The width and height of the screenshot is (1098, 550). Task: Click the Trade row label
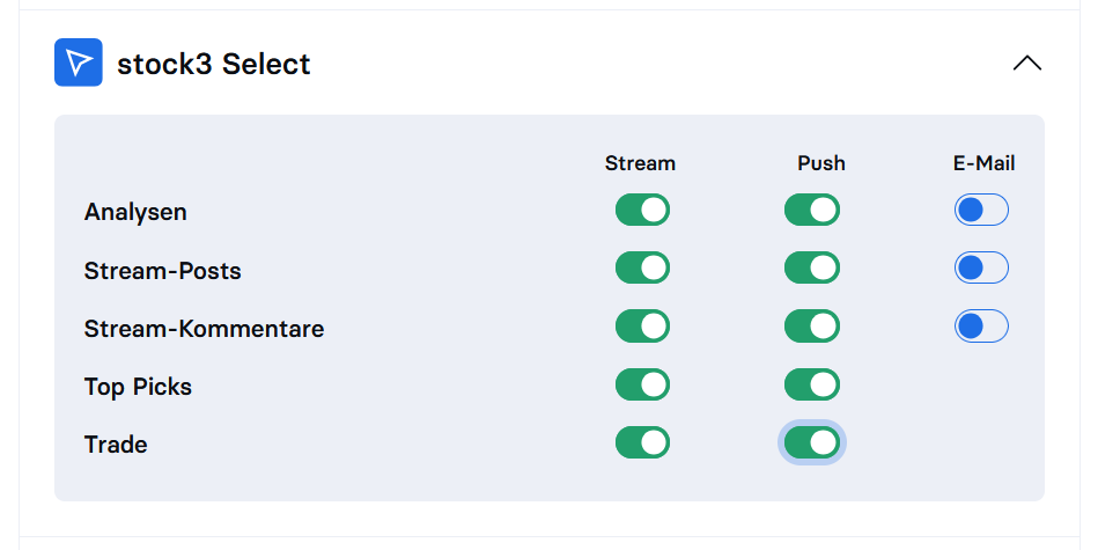pyautogui.click(x=116, y=445)
